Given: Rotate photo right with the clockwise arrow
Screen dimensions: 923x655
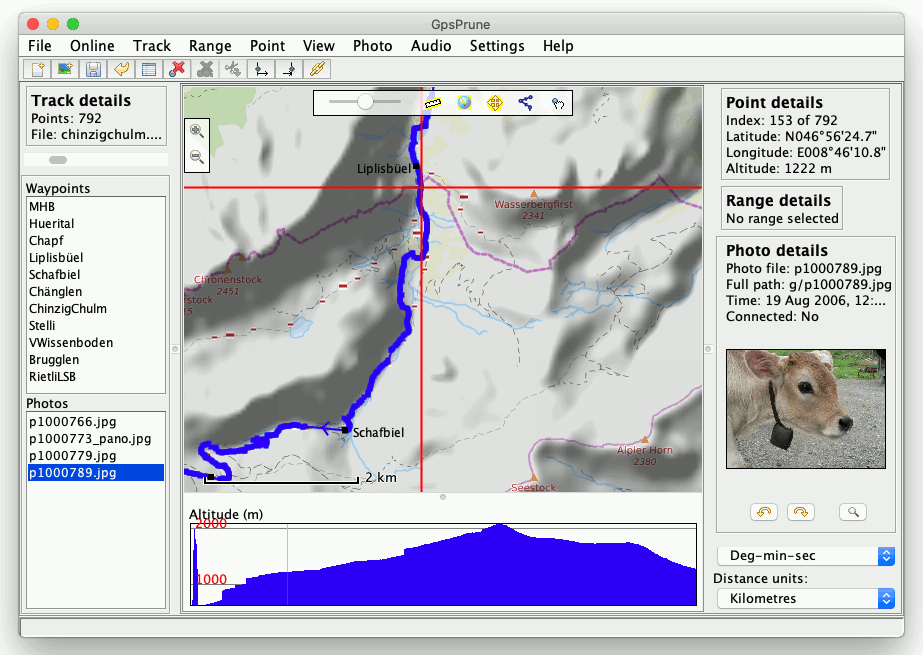Looking at the screenshot, I should (x=801, y=512).
